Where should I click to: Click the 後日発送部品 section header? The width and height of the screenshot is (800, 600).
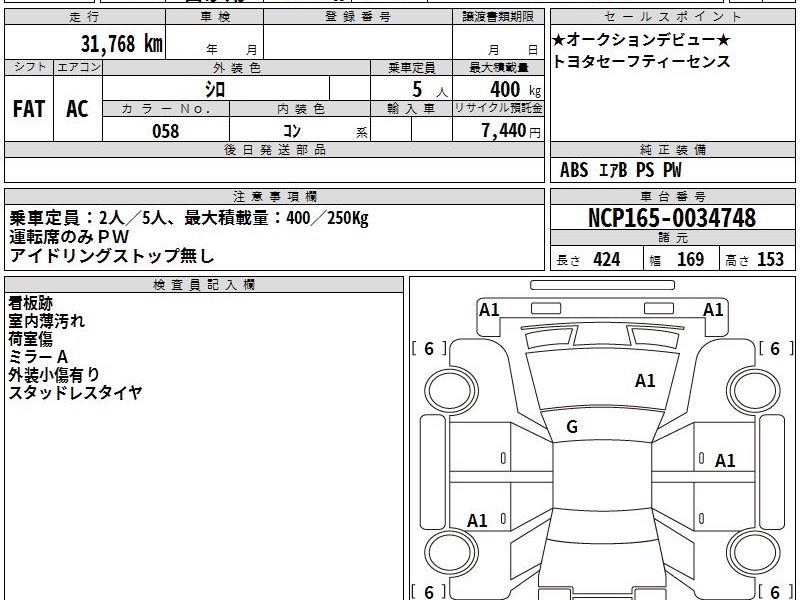pos(274,150)
